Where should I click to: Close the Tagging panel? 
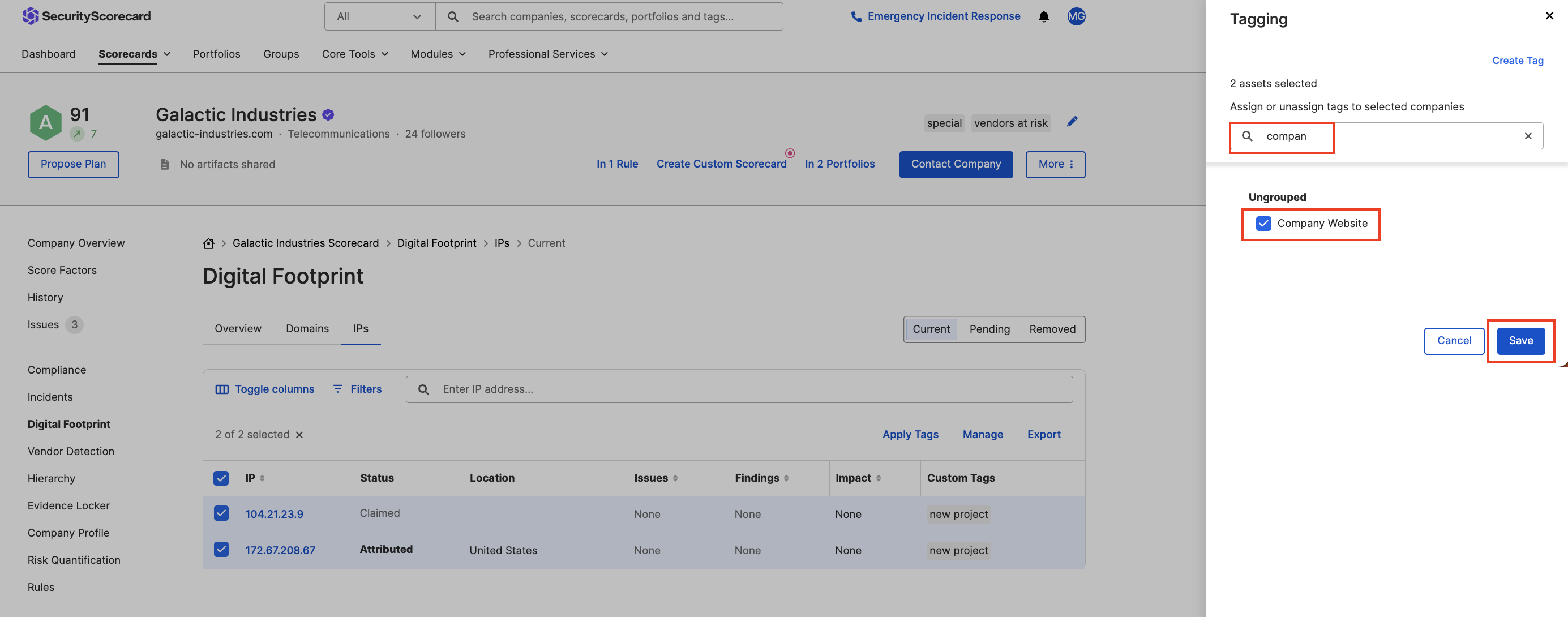[x=1549, y=16]
